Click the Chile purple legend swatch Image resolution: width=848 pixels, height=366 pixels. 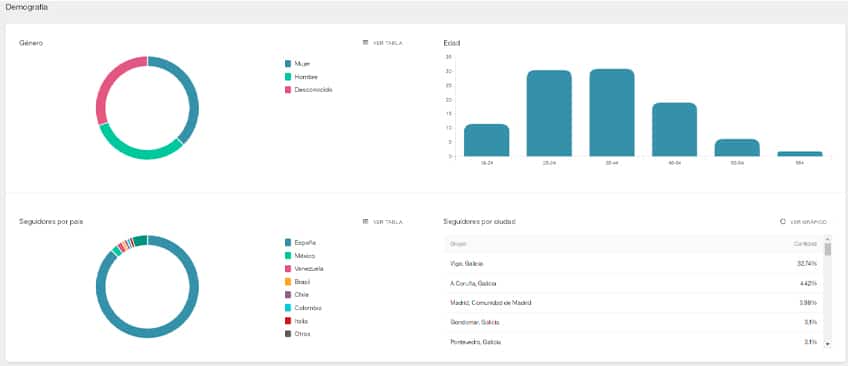click(x=288, y=295)
